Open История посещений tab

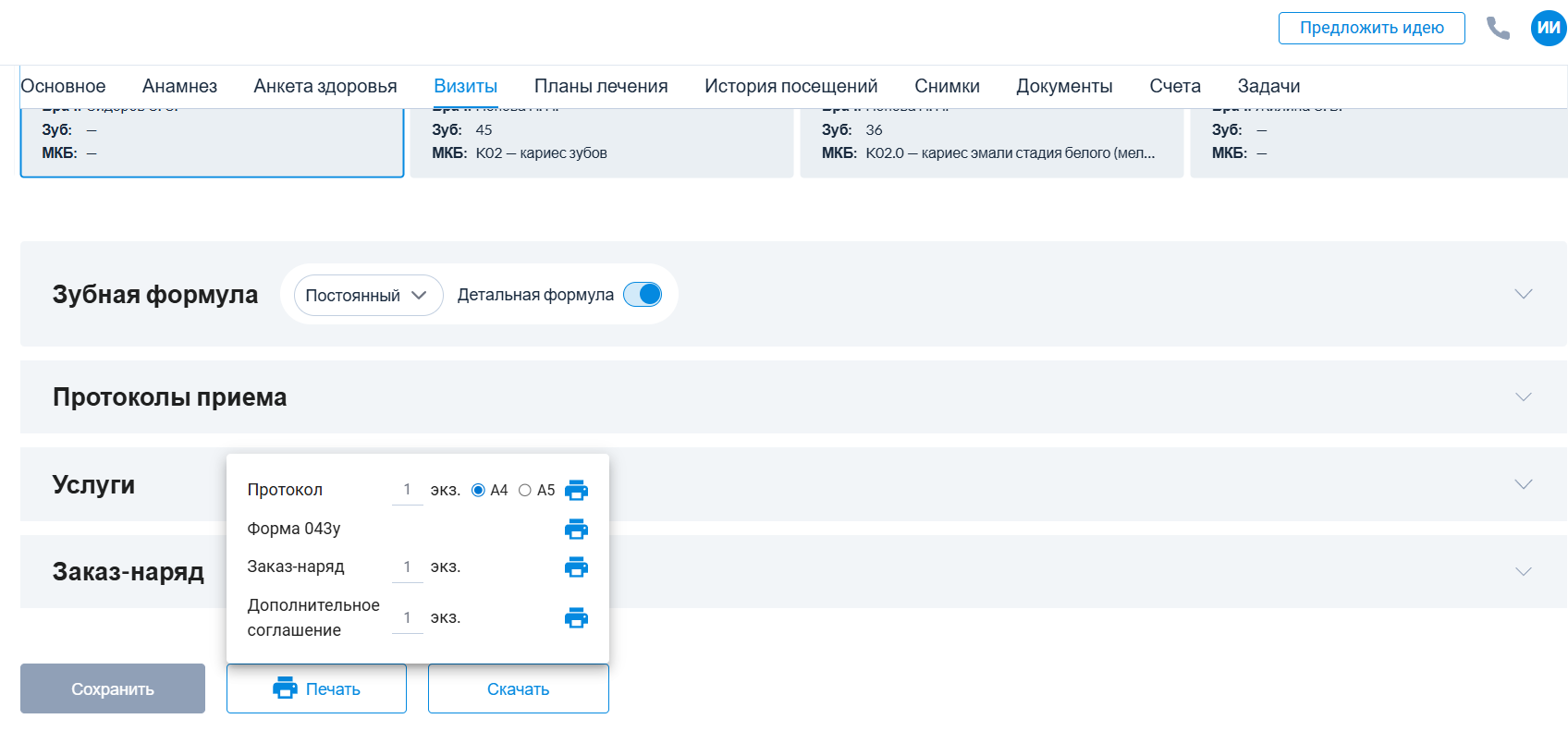coord(791,86)
